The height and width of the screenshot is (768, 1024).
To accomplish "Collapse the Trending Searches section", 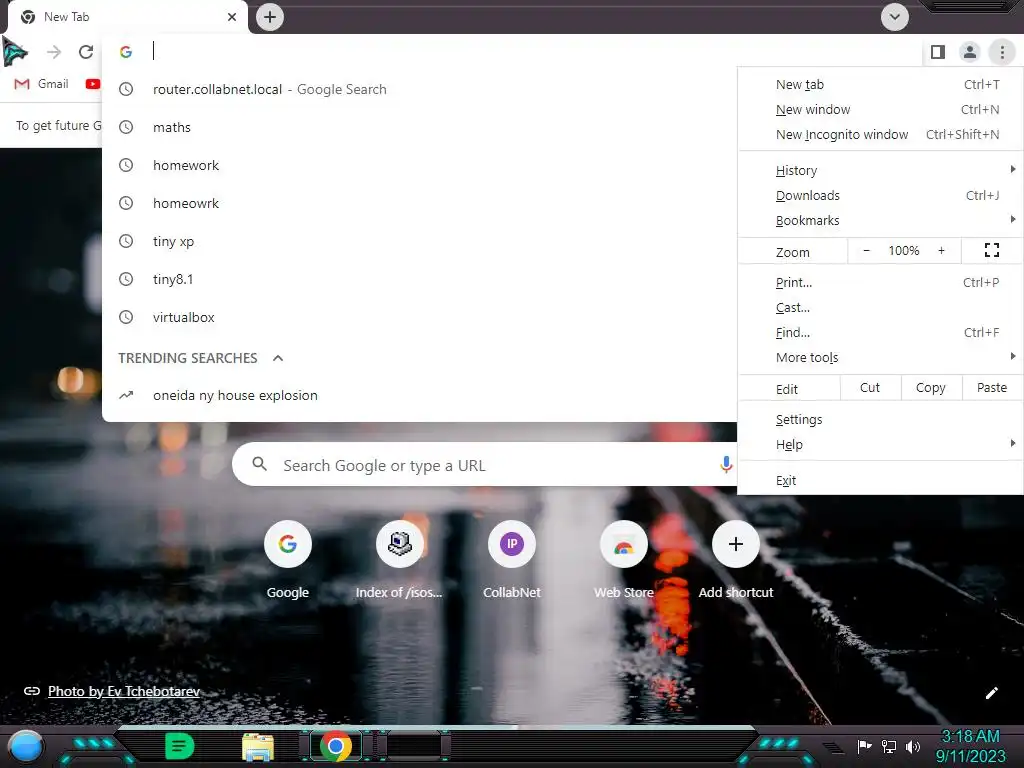I will click(278, 358).
